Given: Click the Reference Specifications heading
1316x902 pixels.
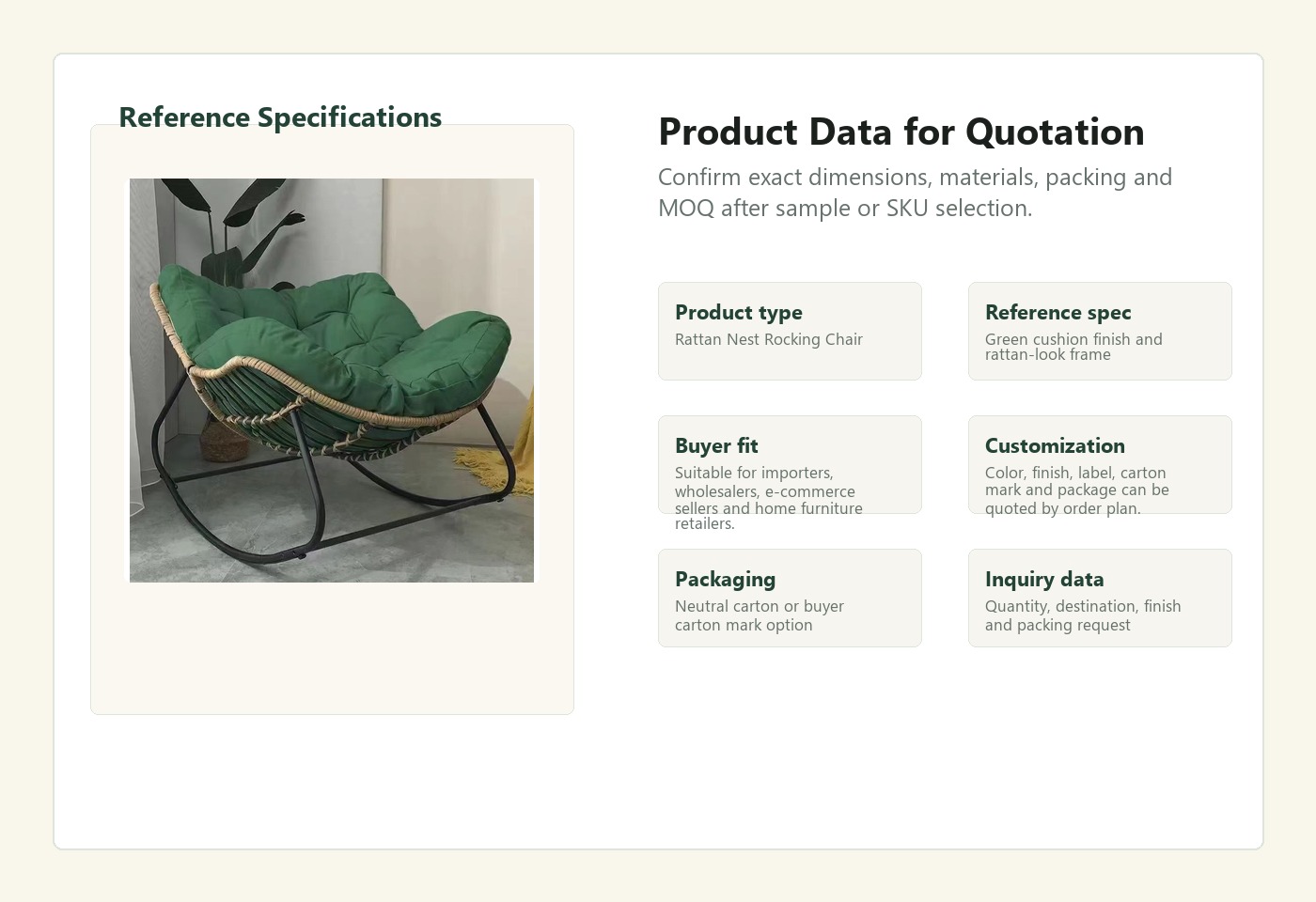Looking at the screenshot, I should point(280,117).
